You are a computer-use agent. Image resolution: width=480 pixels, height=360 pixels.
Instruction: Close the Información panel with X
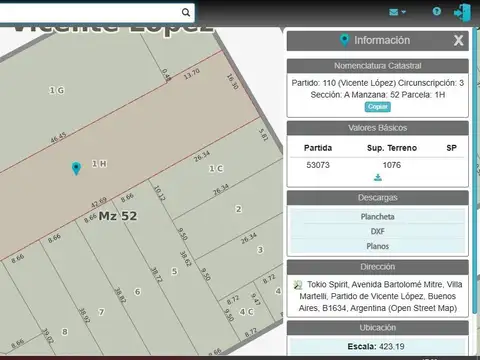[459, 41]
